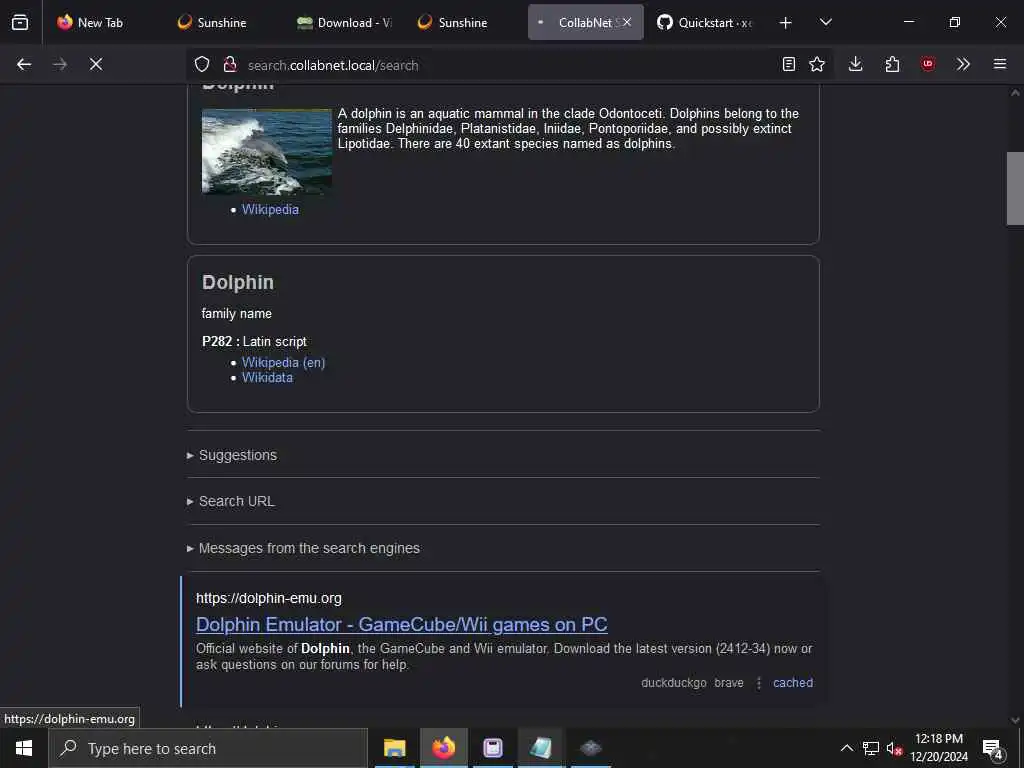View site security padlock information

click(230, 64)
